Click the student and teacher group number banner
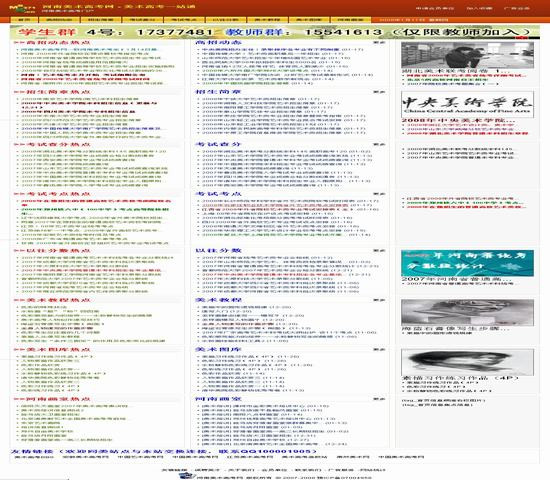 click(x=275, y=32)
